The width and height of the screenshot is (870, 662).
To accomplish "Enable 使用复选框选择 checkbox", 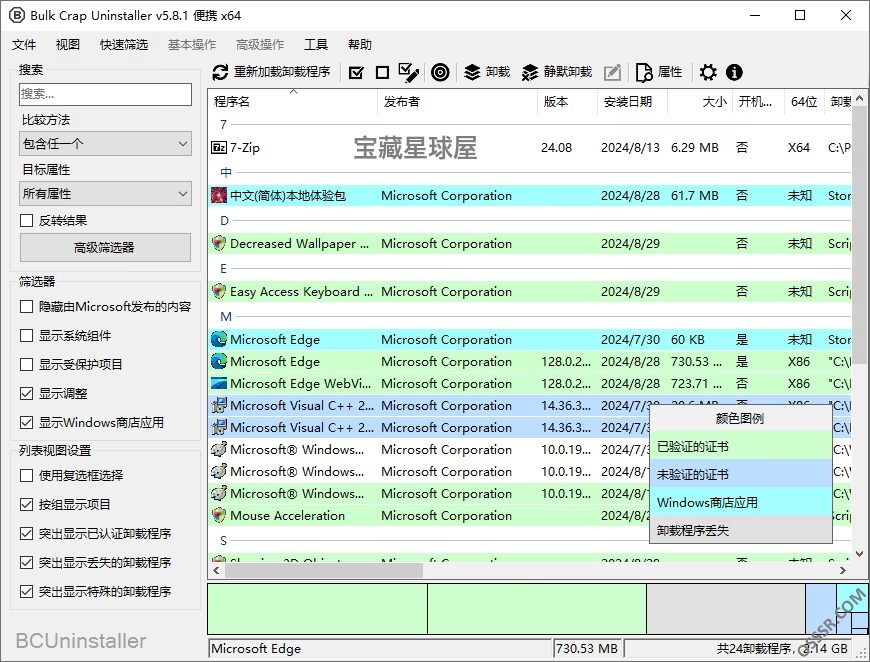I will [x=27, y=475].
